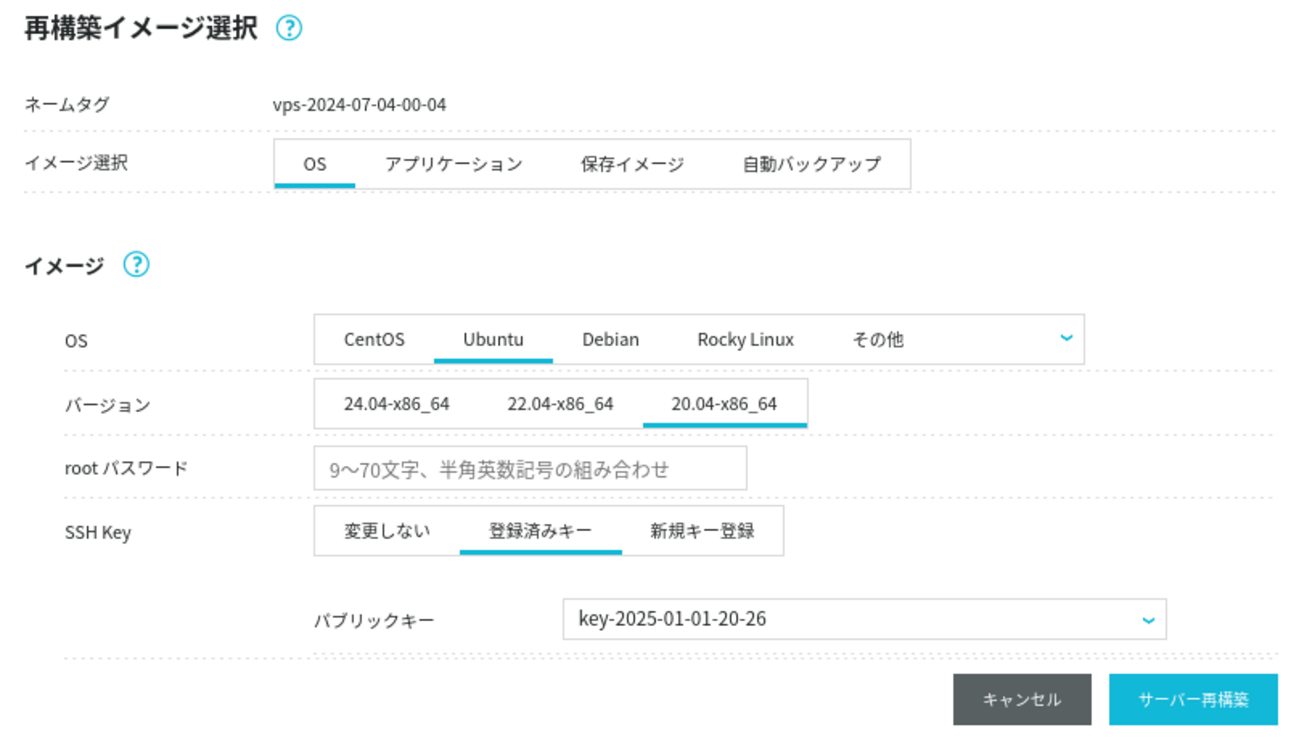Image resolution: width=1299 pixels, height=751 pixels.
Task: Select Debian as the OS
Action: coord(610,340)
